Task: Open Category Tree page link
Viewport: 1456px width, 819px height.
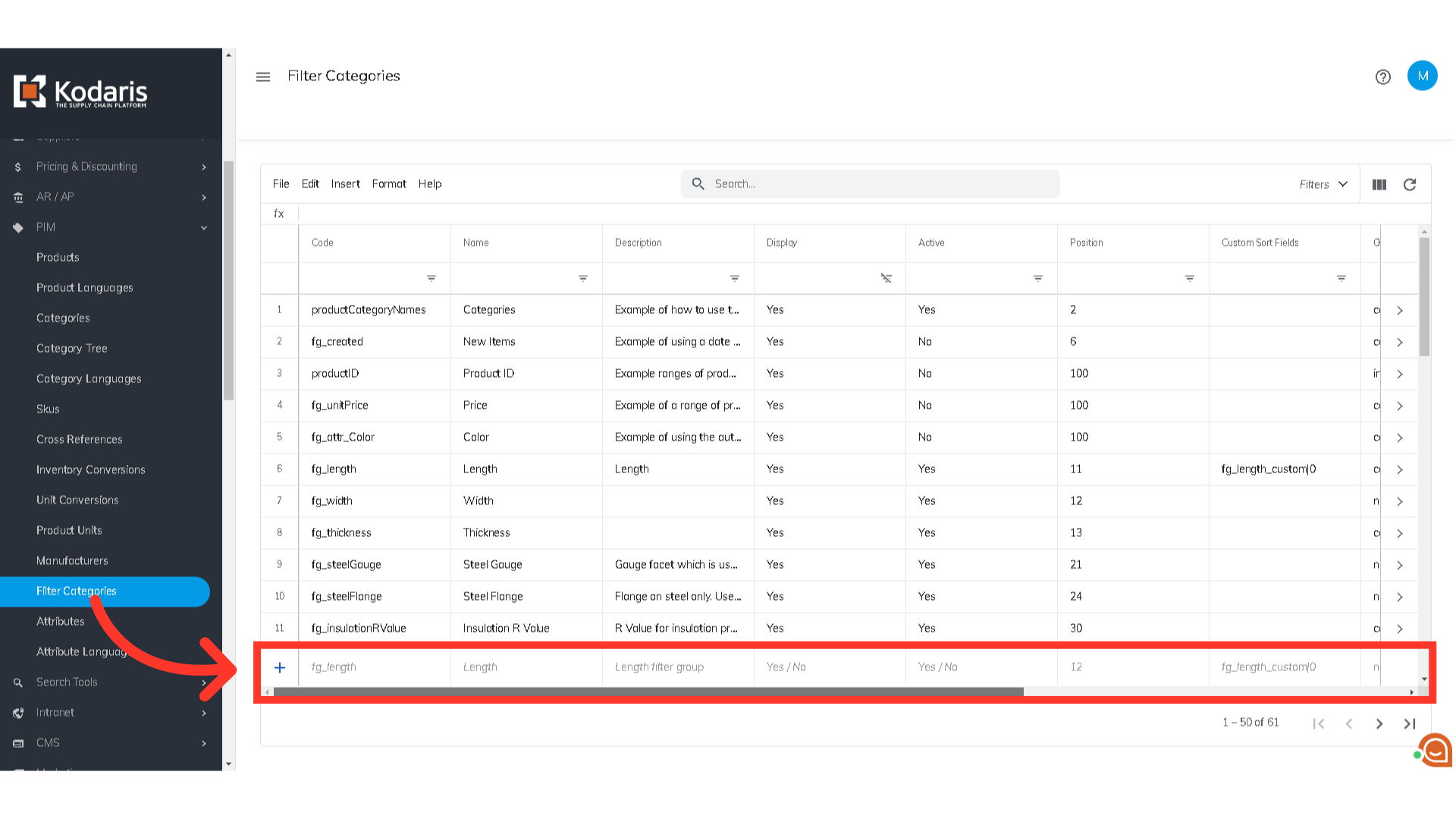Action: click(x=72, y=348)
